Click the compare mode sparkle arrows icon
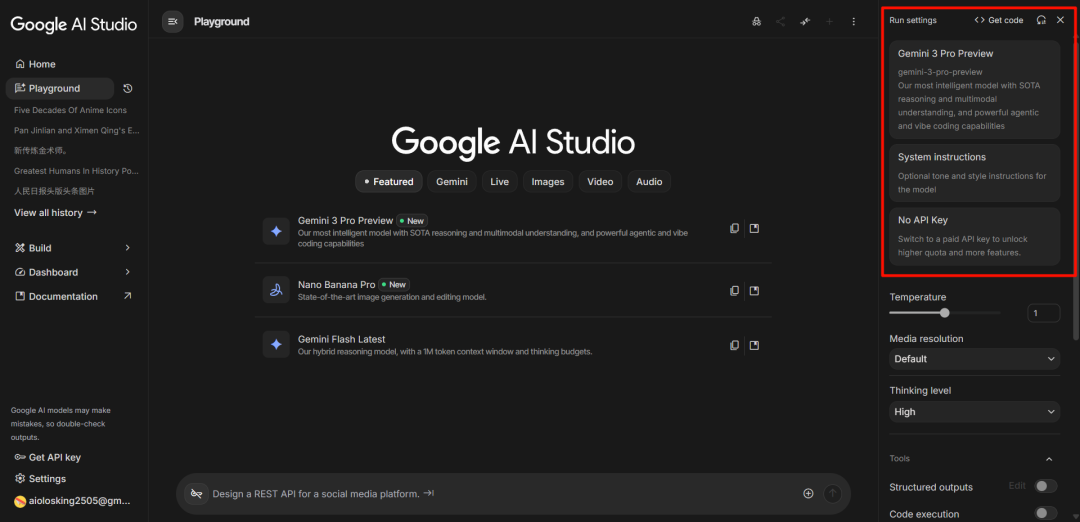Image resolution: width=1080 pixels, height=522 pixels. point(805,21)
